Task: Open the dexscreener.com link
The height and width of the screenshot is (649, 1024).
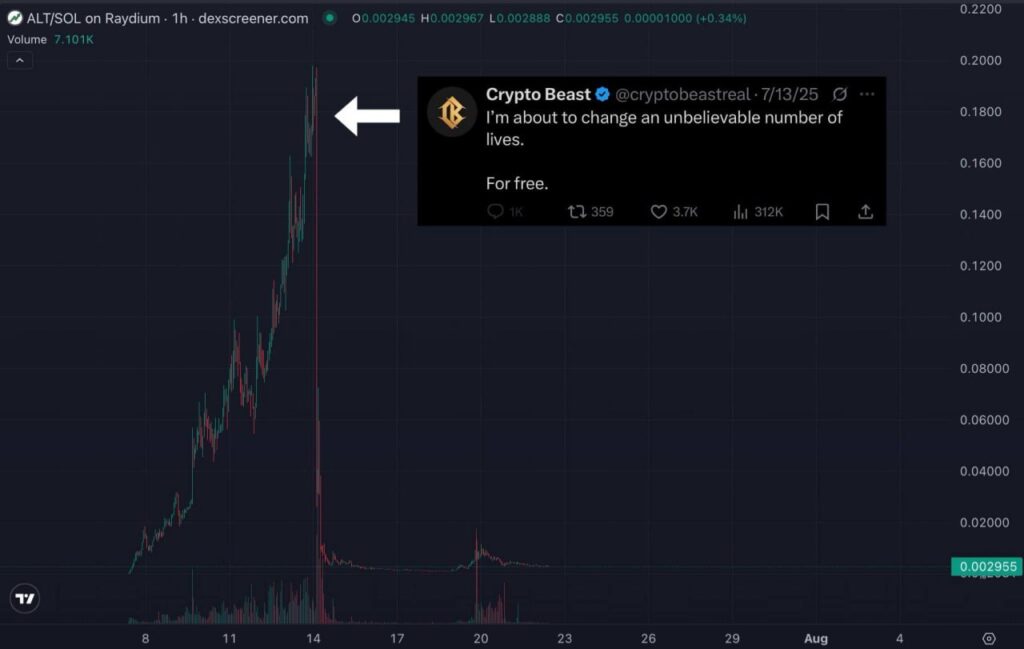Action: coord(253,17)
